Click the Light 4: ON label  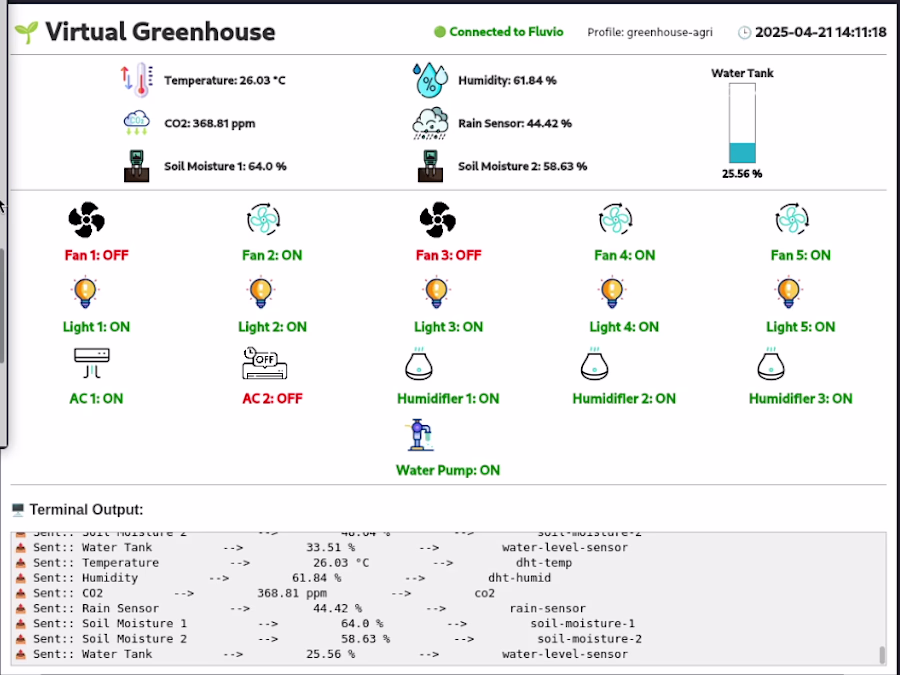[624, 327]
